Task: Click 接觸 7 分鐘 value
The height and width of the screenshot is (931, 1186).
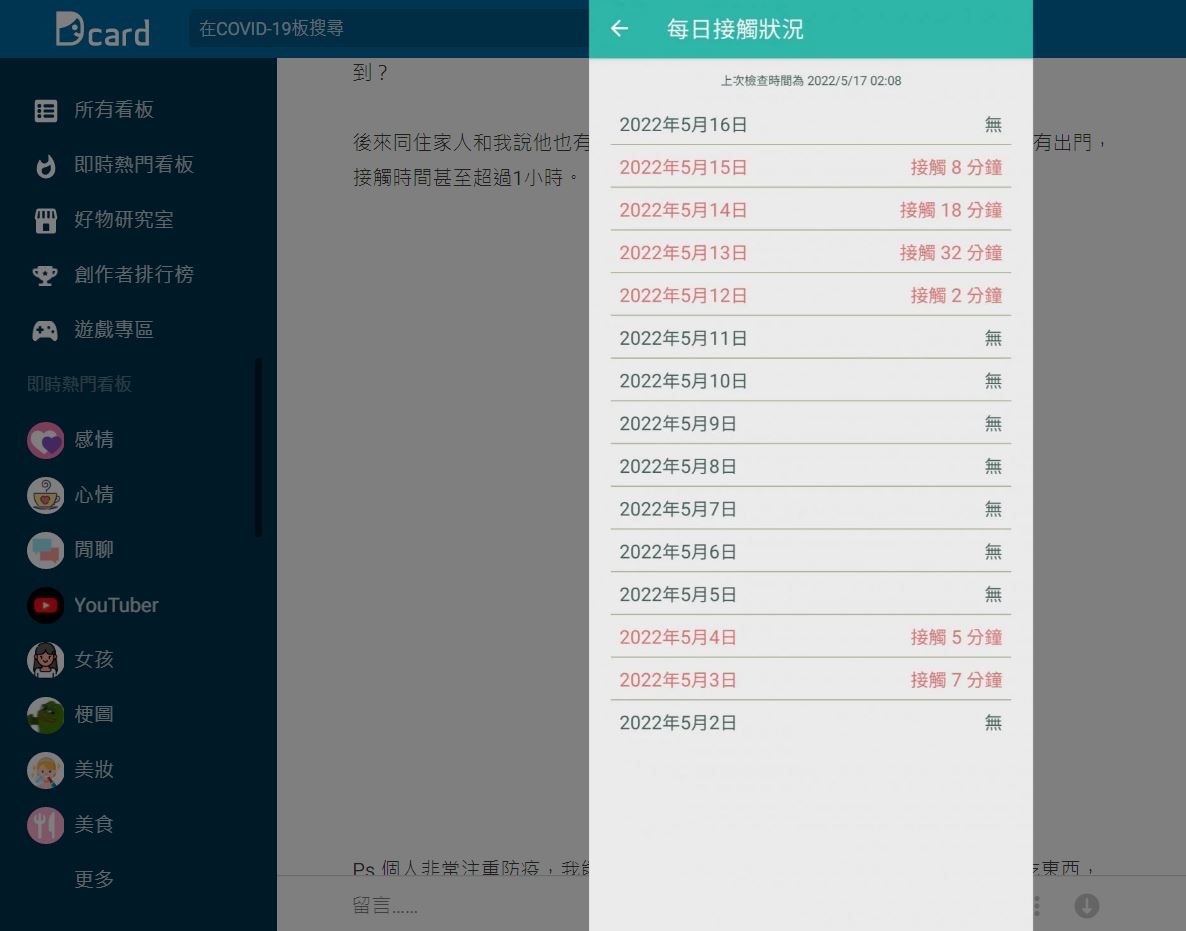Action: [x=956, y=680]
